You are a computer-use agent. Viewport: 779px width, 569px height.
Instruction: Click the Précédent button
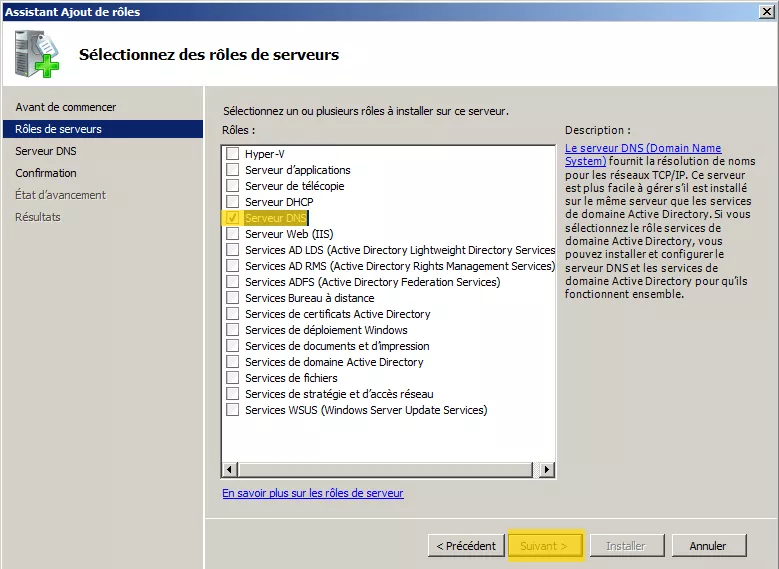[466, 546]
